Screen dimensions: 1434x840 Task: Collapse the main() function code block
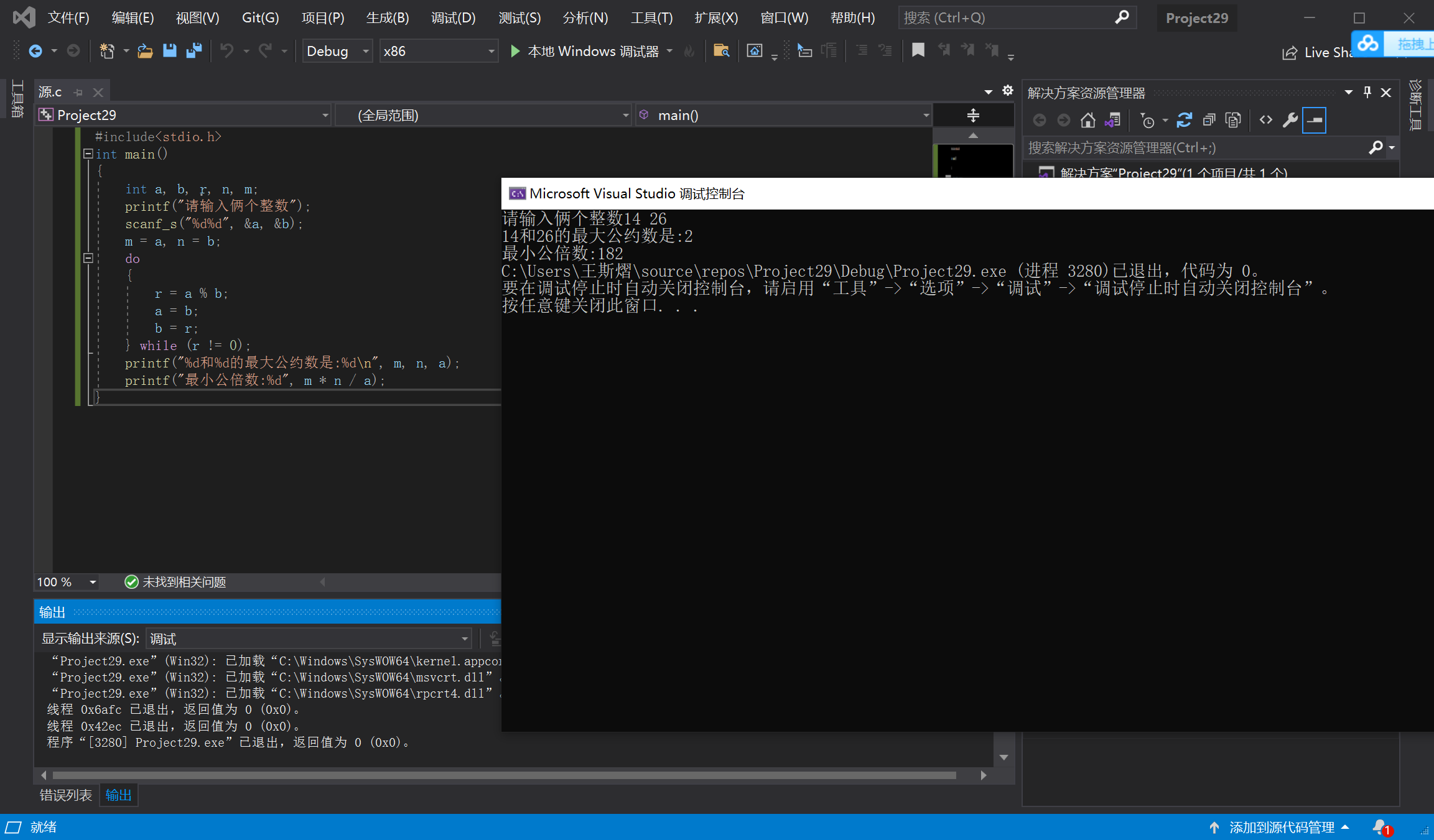point(88,154)
